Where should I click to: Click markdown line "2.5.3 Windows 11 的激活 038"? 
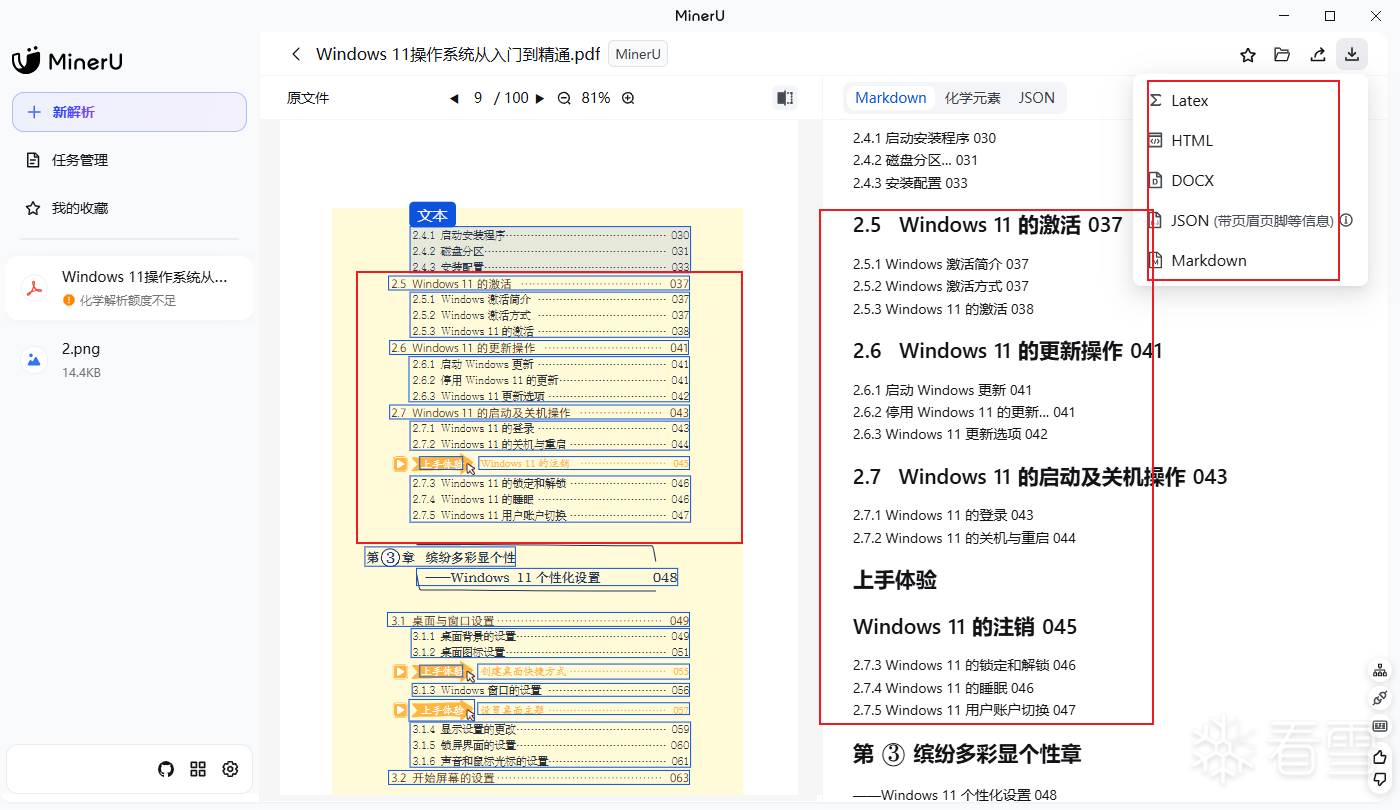[943, 309]
